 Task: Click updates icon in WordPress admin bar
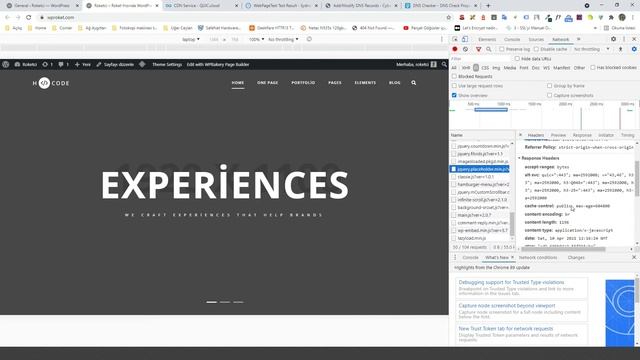tap(47, 64)
